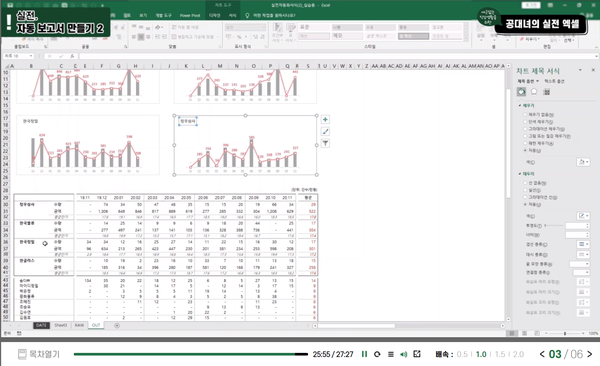The width and height of the screenshot is (600, 366).
Task: Collapse the Border section in format pane
Action: tap(527, 174)
